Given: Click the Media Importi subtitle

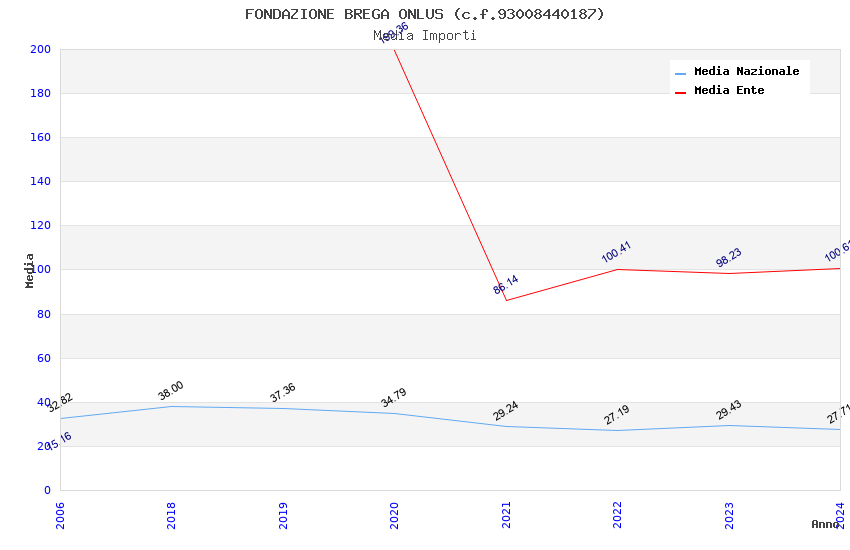Looking at the screenshot, I should click(424, 35).
